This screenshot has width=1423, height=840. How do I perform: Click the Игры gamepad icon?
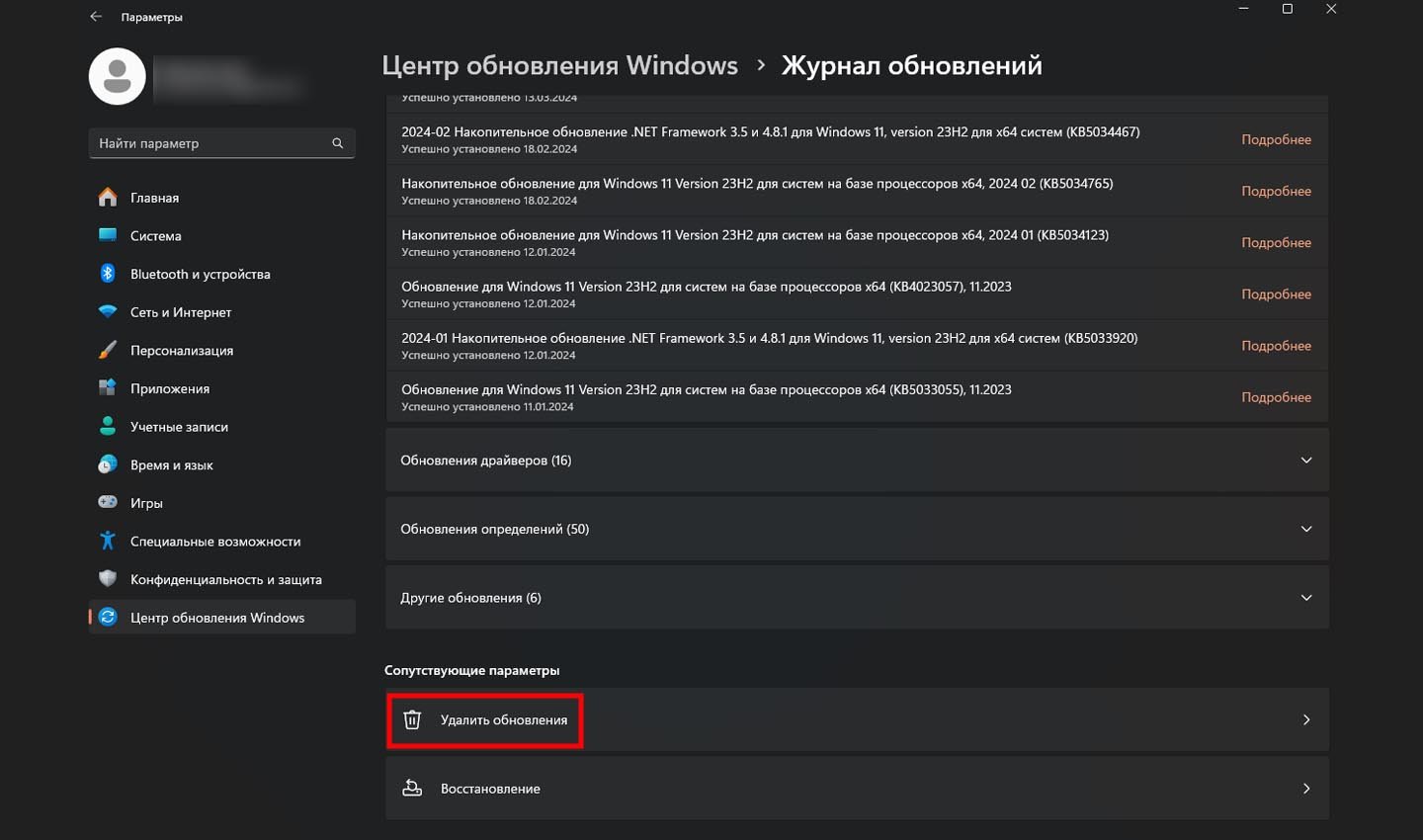[x=108, y=503]
